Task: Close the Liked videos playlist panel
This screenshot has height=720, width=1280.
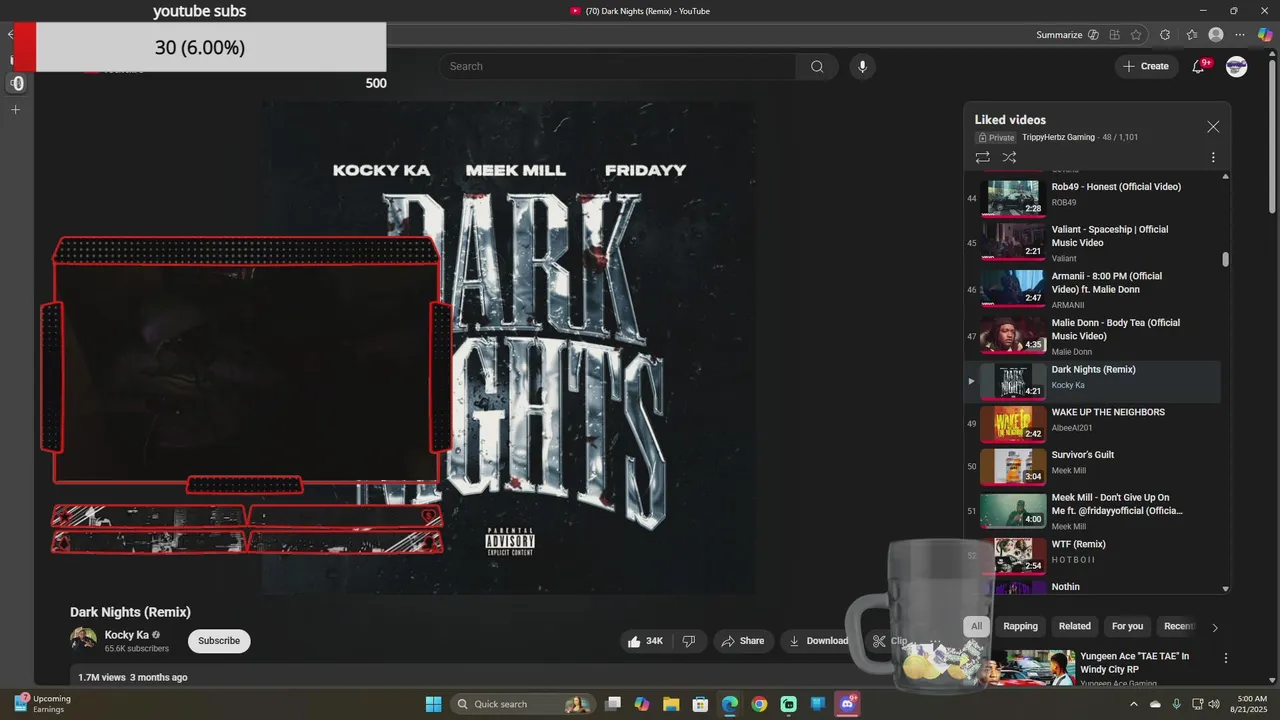Action: pyautogui.click(x=1213, y=127)
